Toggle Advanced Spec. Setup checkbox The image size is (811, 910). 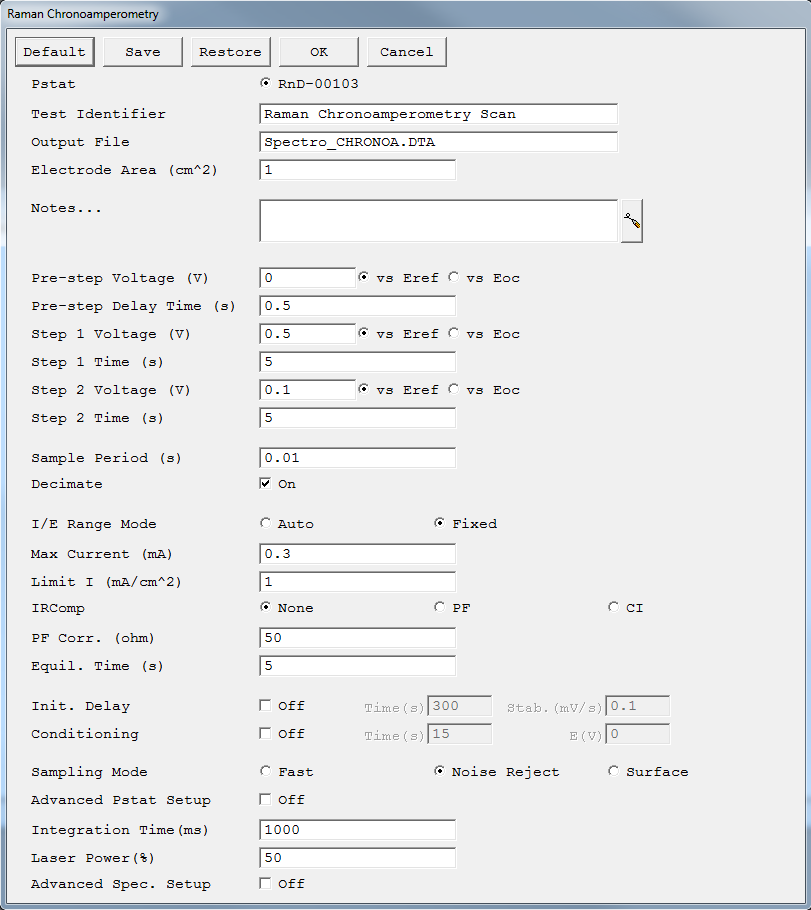coord(265,883)
